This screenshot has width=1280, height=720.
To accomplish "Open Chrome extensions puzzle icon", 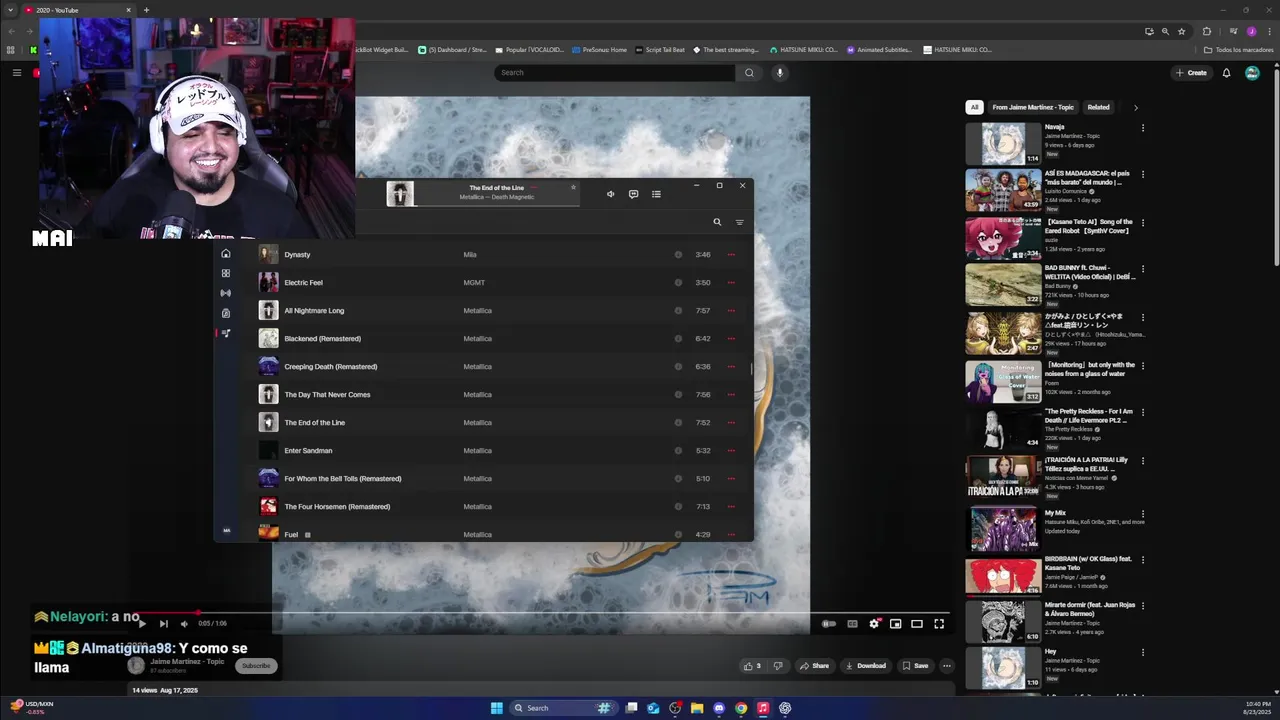I will pos(1207,31).
